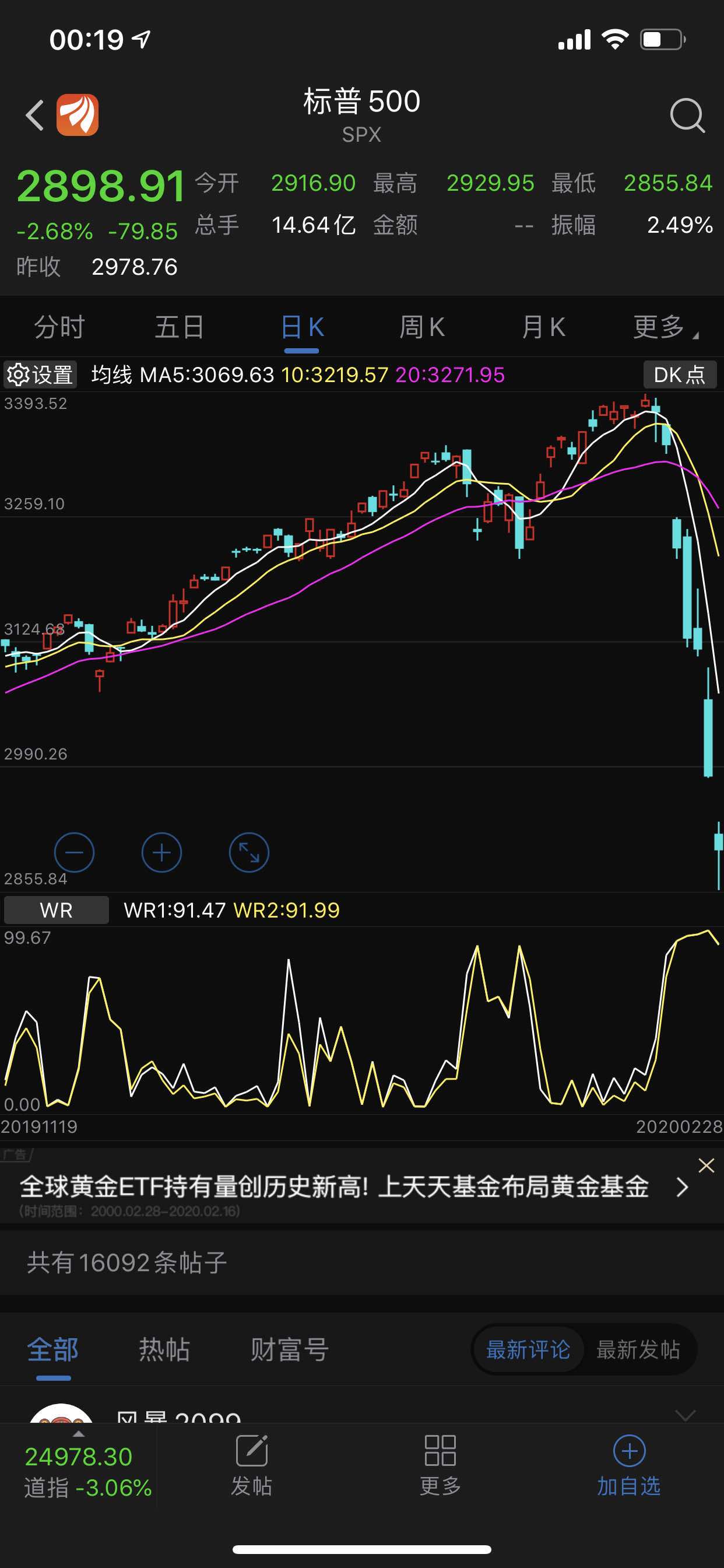Tap the WR oscillator sub-chart

click(362, 1021)
